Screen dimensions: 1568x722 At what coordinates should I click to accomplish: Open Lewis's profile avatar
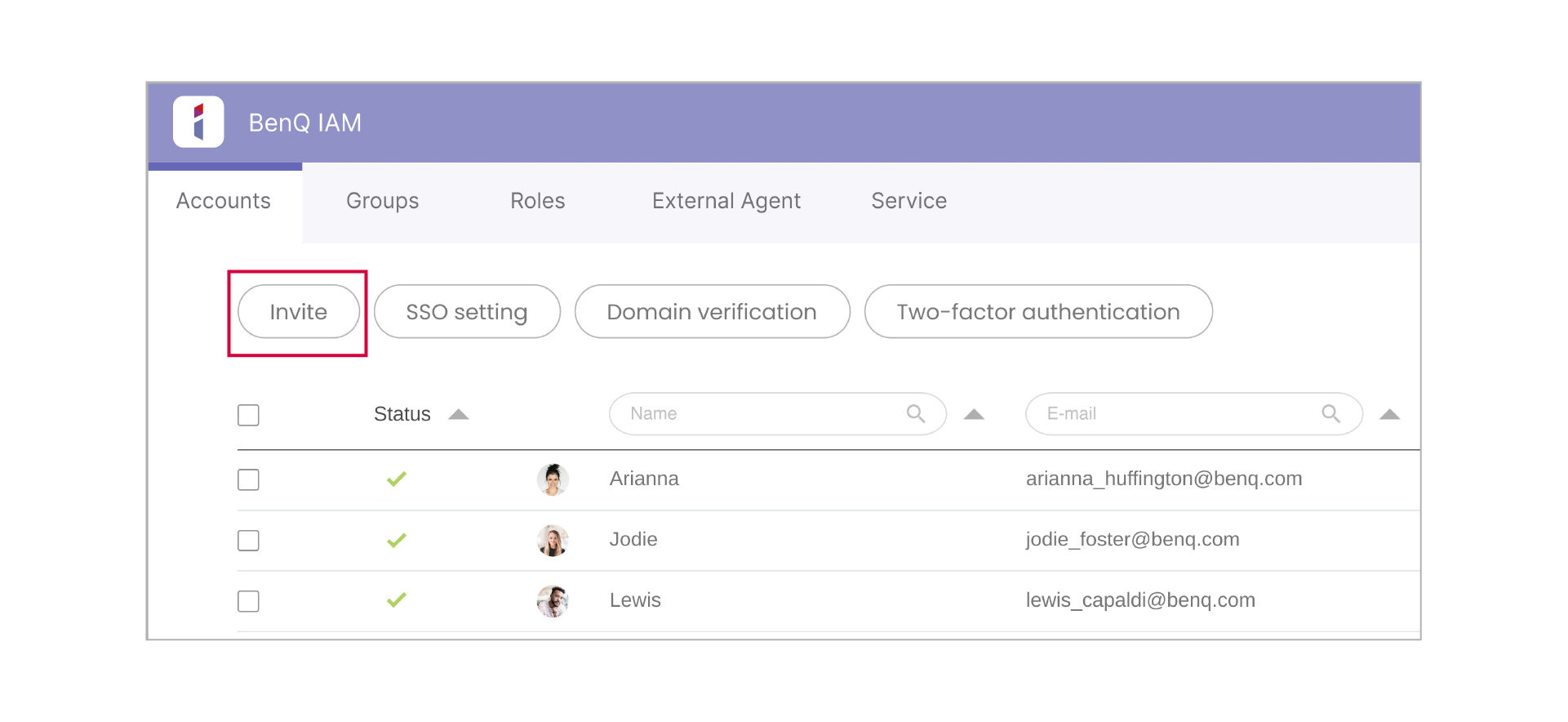pos(553,601)
